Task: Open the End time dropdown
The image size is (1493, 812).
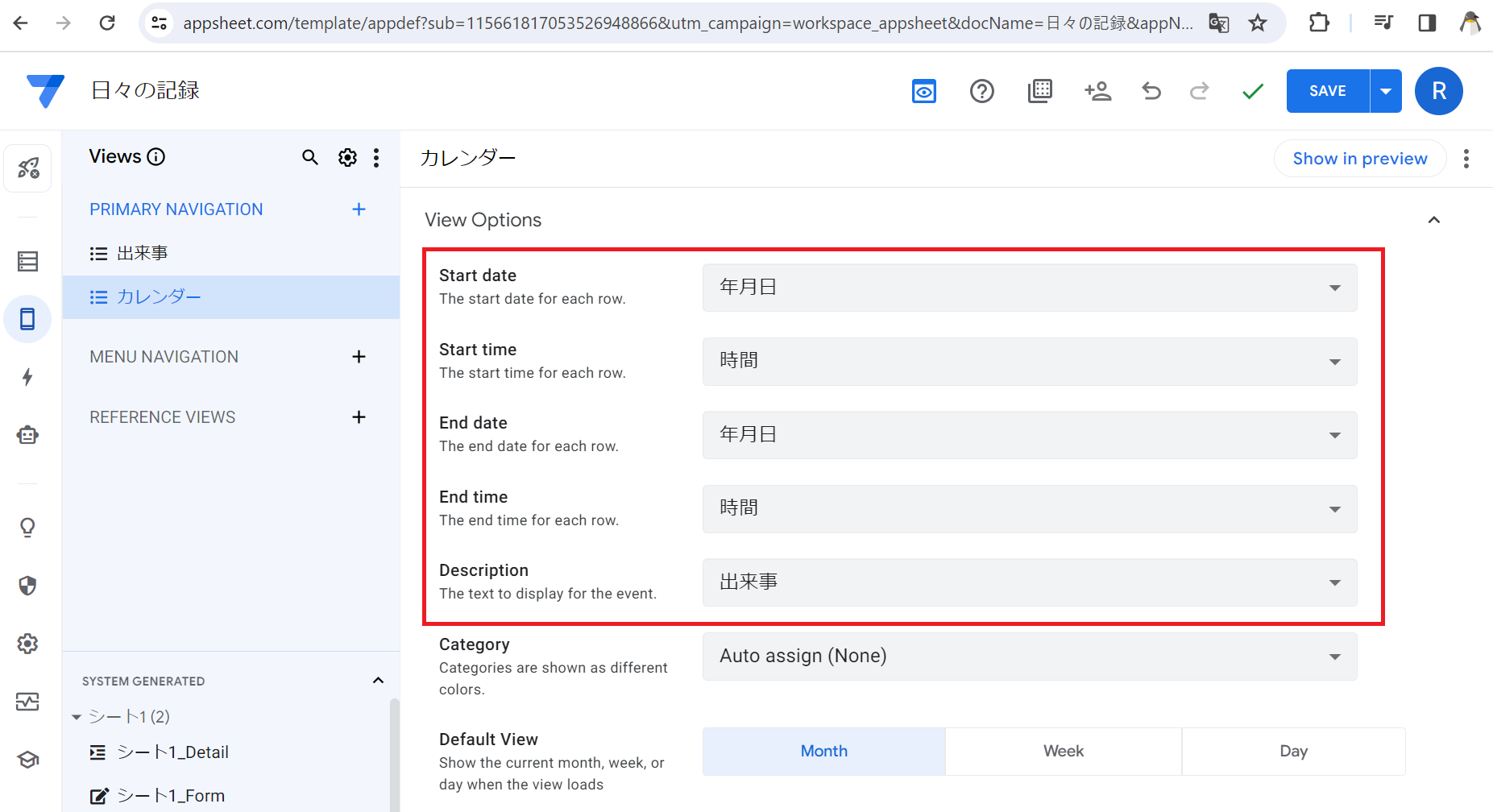Action: click(1030, 509)
